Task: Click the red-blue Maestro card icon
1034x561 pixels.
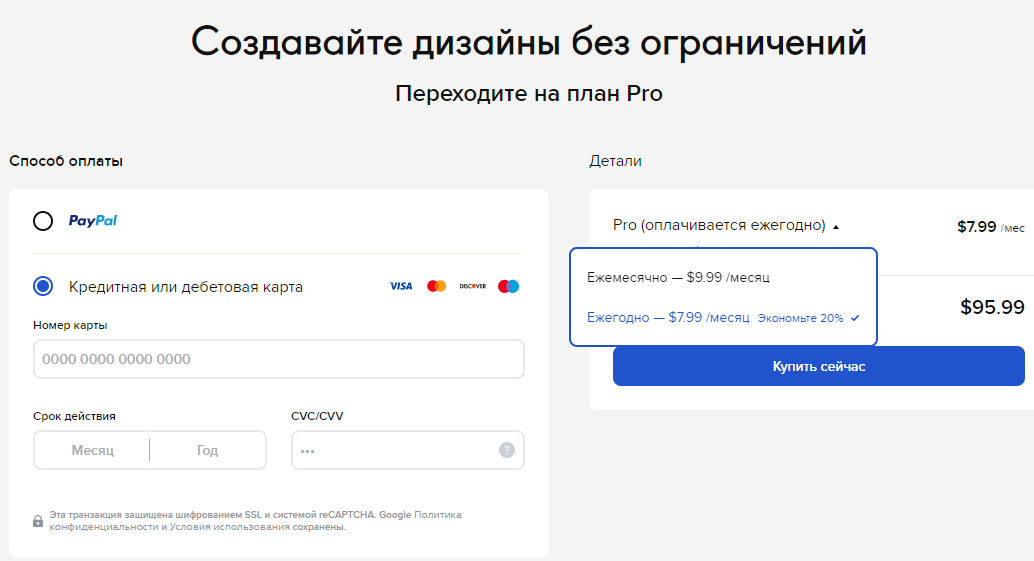Action: [508, 286]
